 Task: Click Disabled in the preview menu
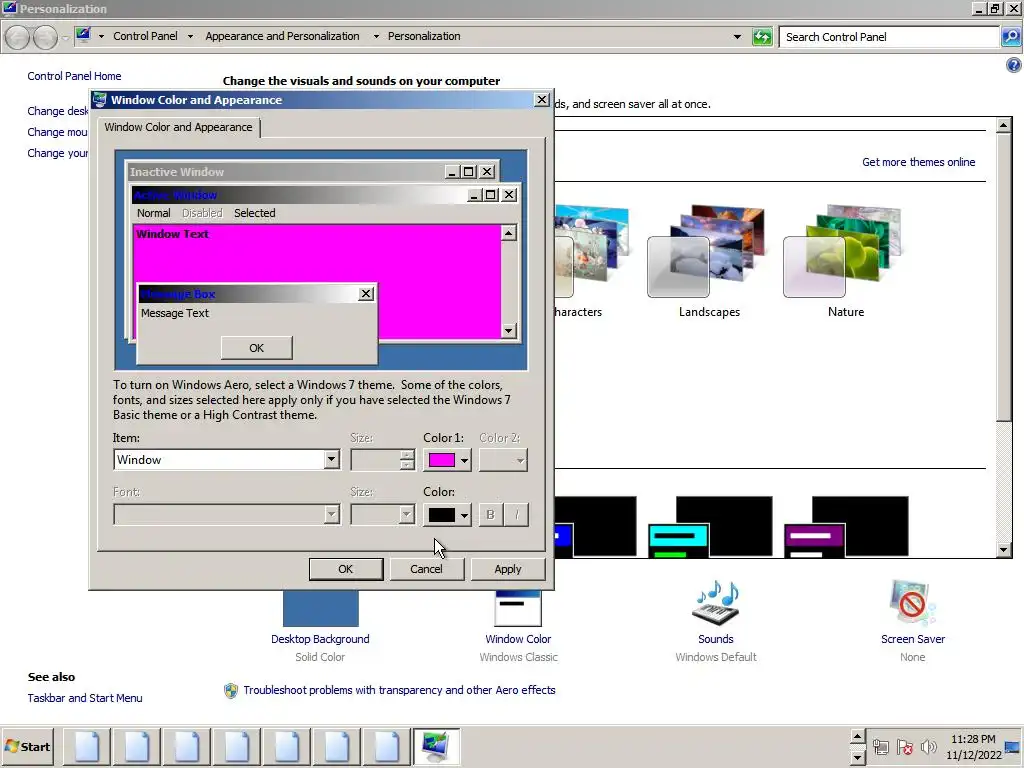pos(202,213)
